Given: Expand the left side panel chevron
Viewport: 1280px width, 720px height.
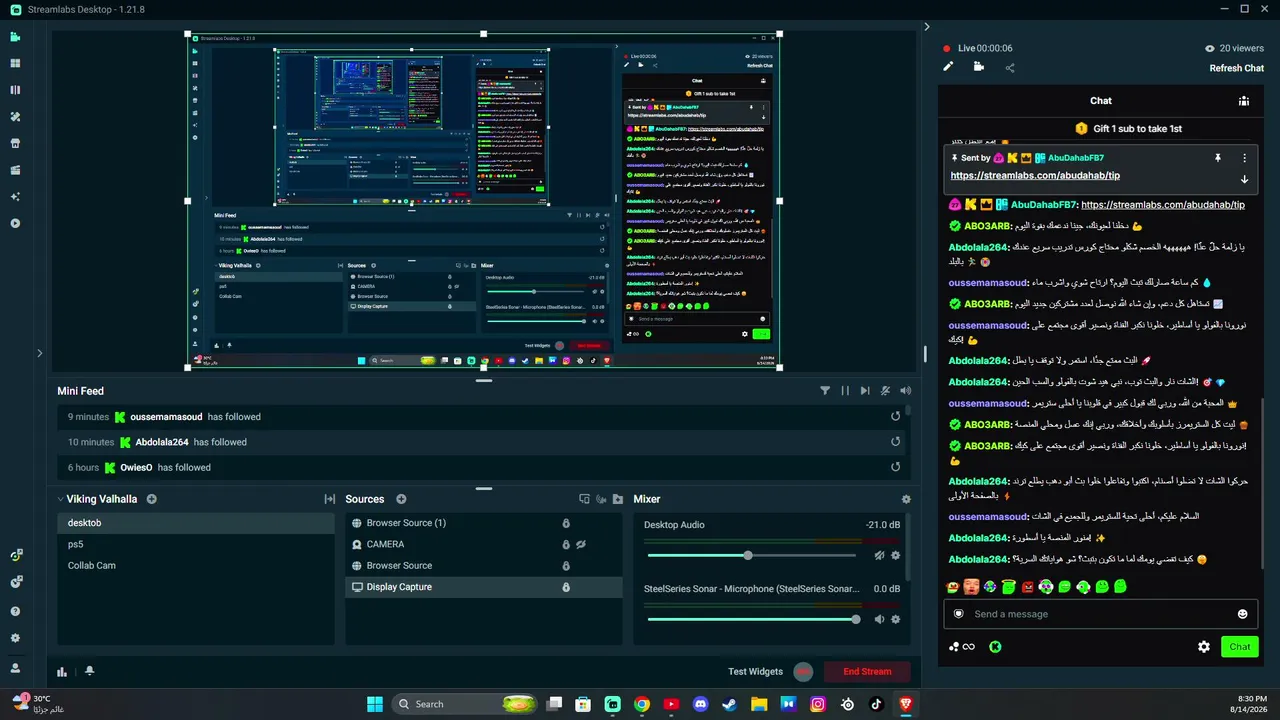Looking at the screenshot, I should (x=40, y=352).
